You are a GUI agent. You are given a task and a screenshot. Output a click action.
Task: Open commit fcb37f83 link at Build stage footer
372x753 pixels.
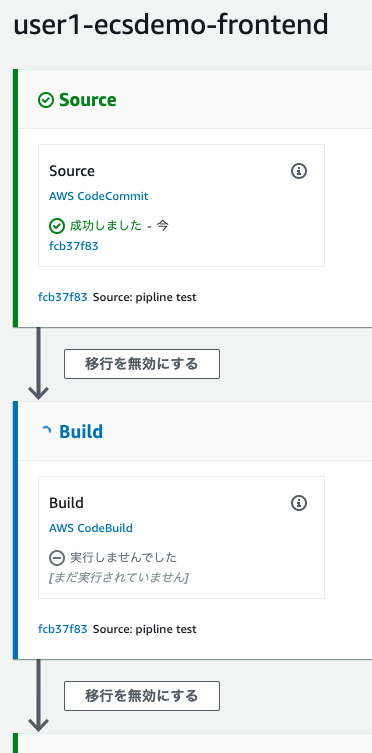click(63, 629)
